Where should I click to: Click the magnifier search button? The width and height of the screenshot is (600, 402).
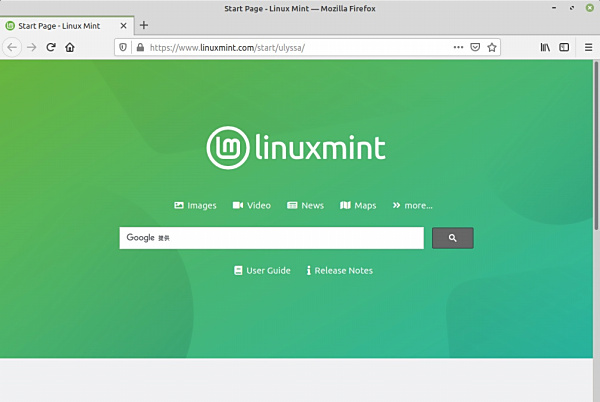(x=453, y=238)
